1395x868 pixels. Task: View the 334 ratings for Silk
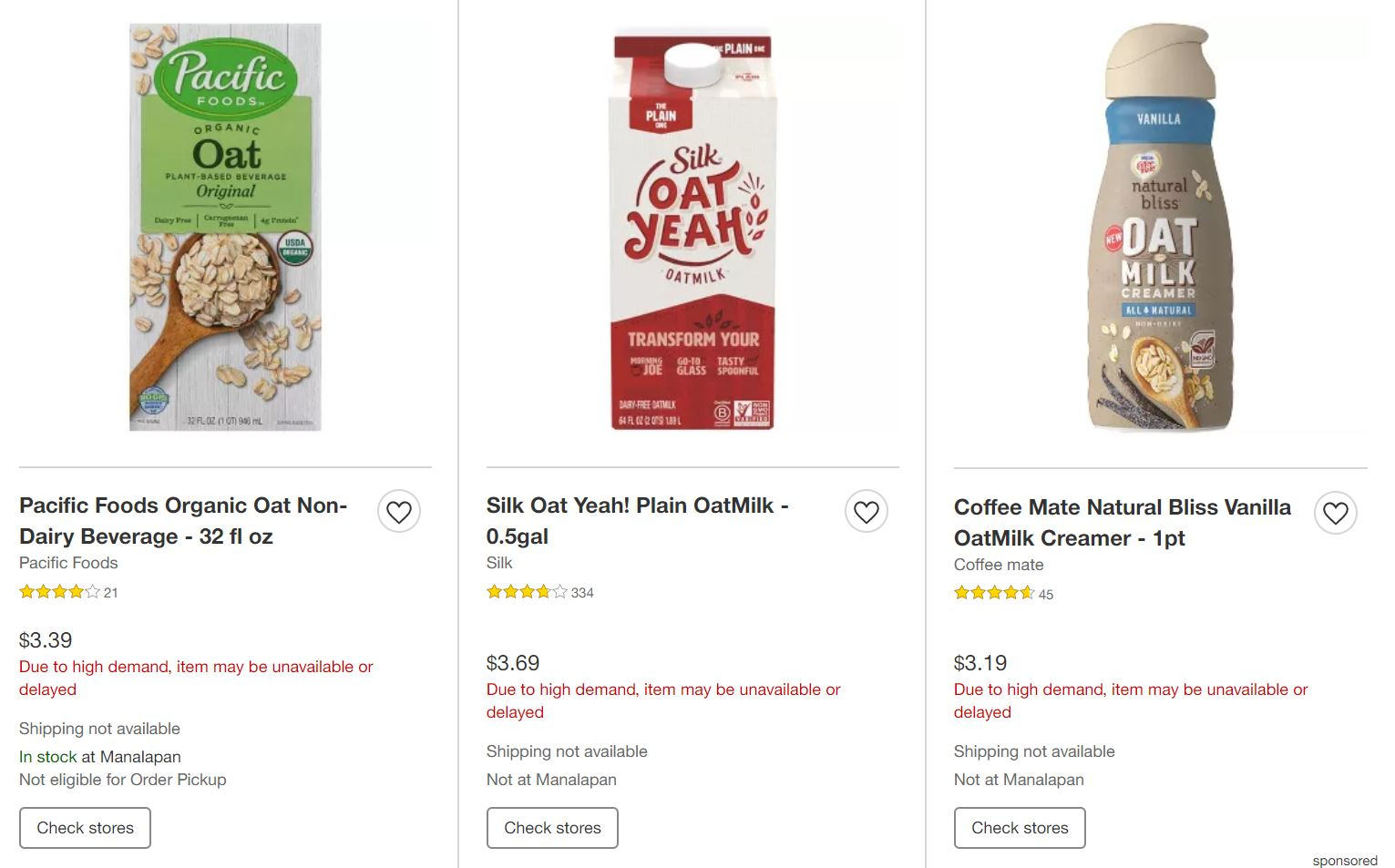tap(539, 592)
